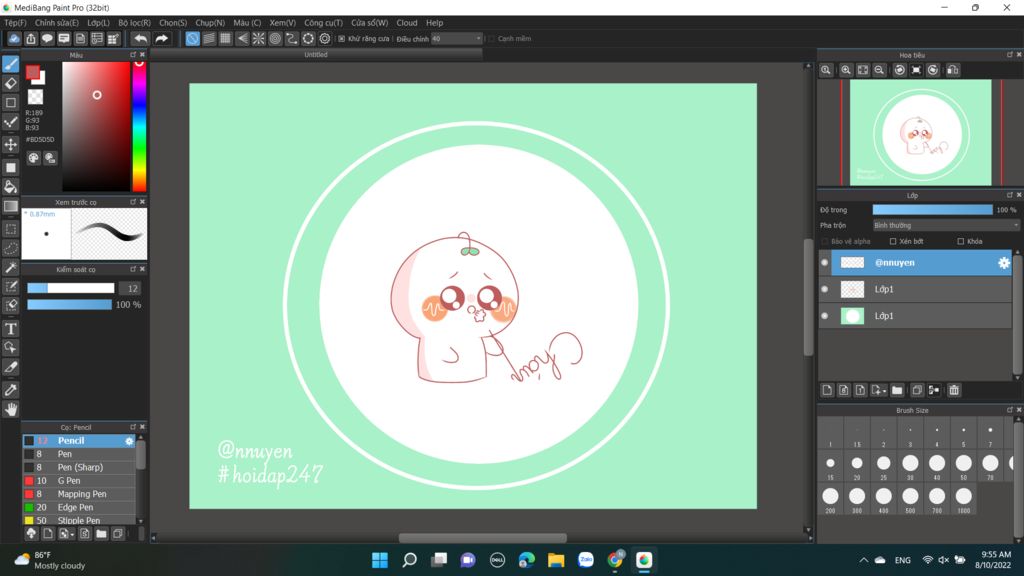Select the Eraser tool
1024x576 pixels.
11,84
